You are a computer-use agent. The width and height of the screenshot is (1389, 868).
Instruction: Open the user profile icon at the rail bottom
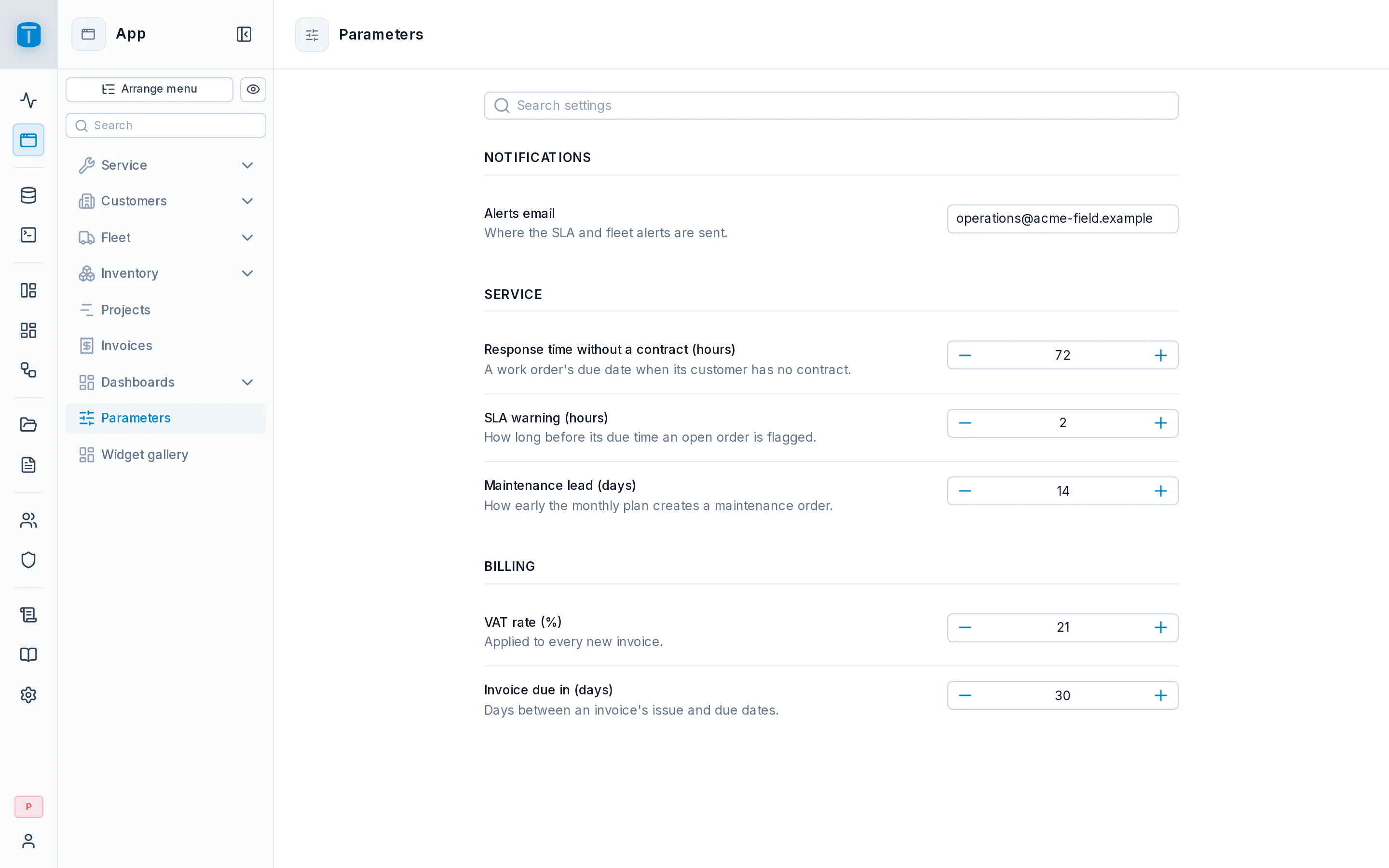pos(28,841)
